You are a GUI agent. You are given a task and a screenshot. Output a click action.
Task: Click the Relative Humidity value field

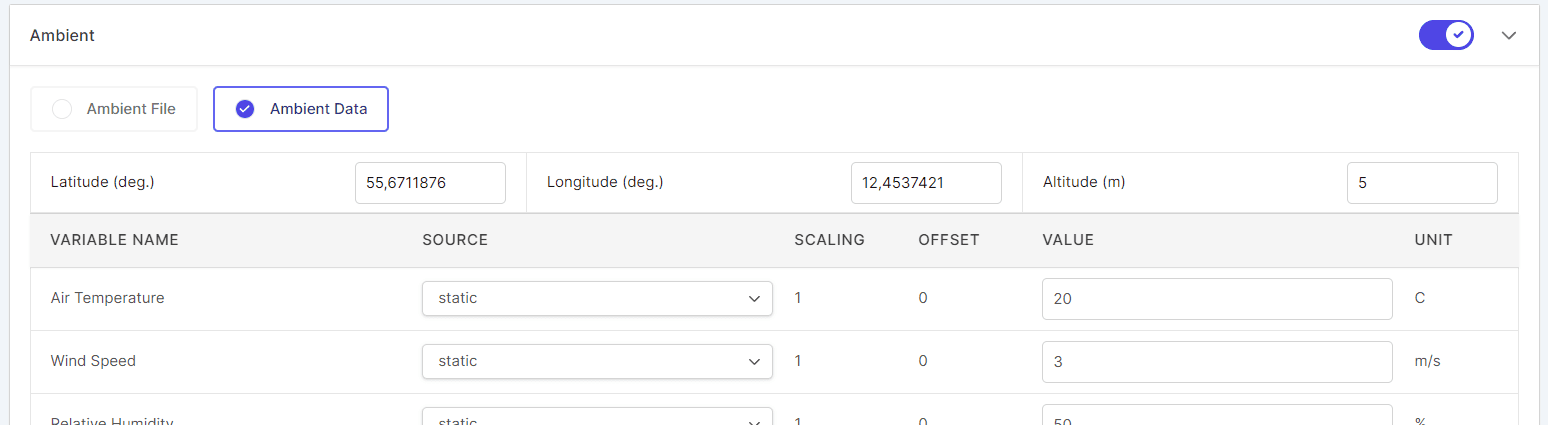(x=1217, y=417)
